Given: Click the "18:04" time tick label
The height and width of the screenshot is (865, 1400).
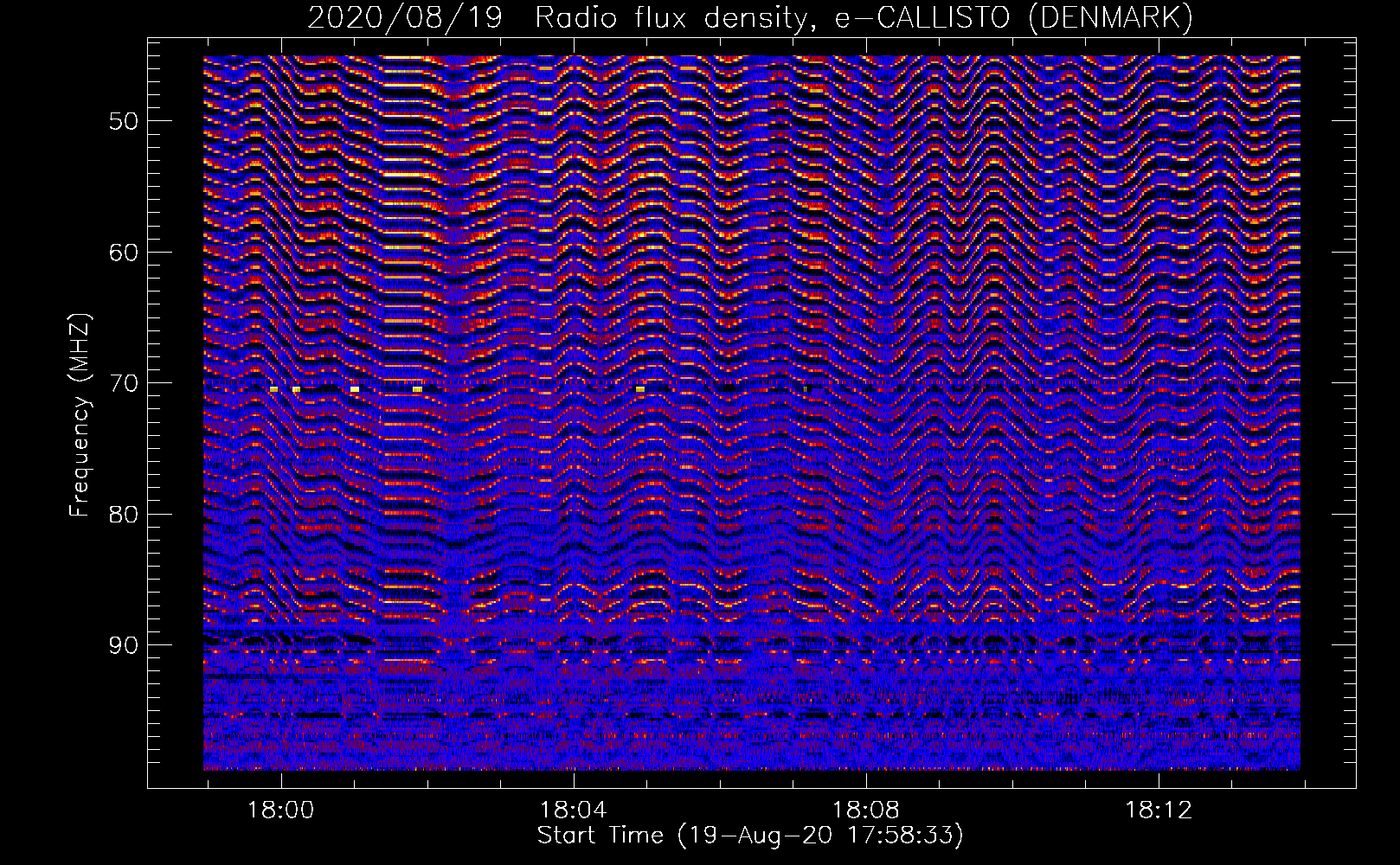Looking at the screenshot, I should coord(573,811).
